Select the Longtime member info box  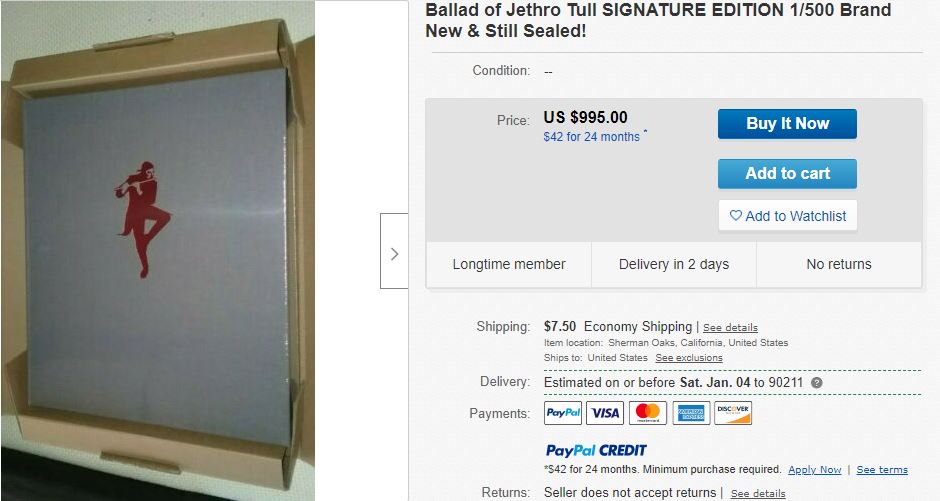509,264
